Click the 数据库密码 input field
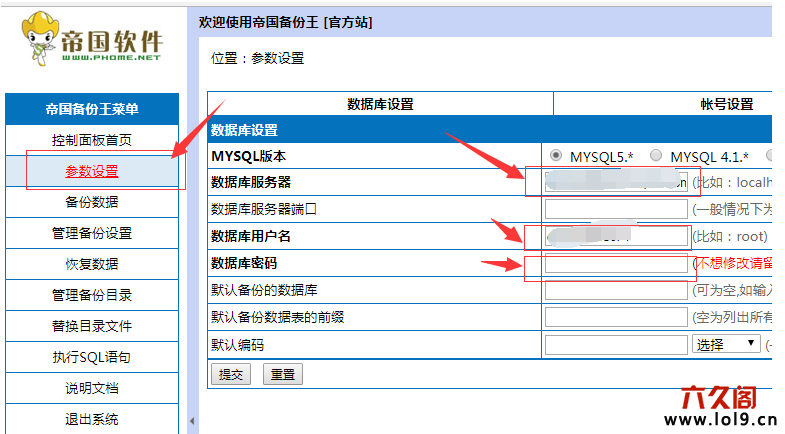Viewport: 785px width, 434px height. tap(616, 263)
